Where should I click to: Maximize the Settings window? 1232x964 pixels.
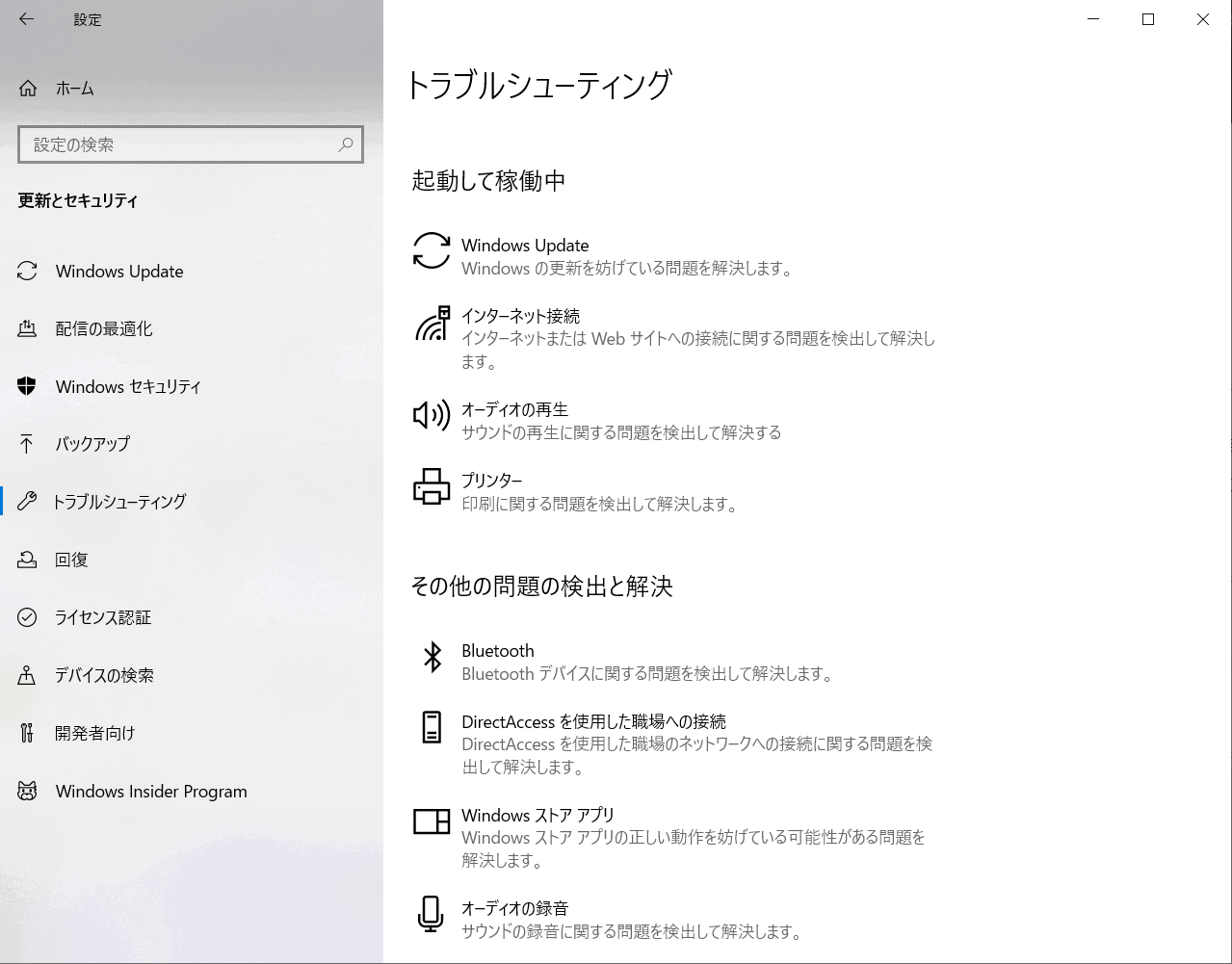tap(1148, 19)
